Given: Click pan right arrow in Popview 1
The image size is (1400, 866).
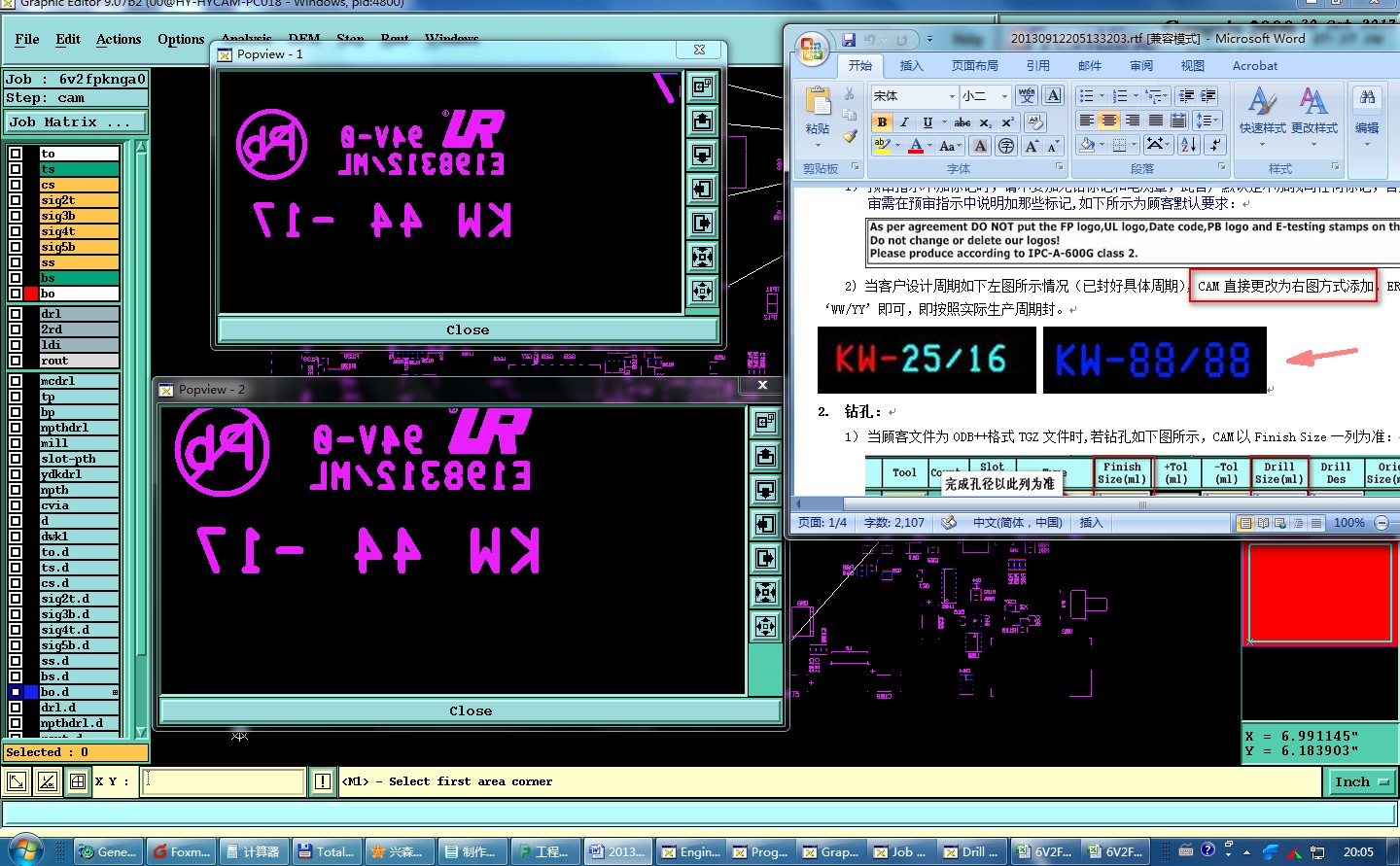Looking at the screenshot, I should point(703,223).
